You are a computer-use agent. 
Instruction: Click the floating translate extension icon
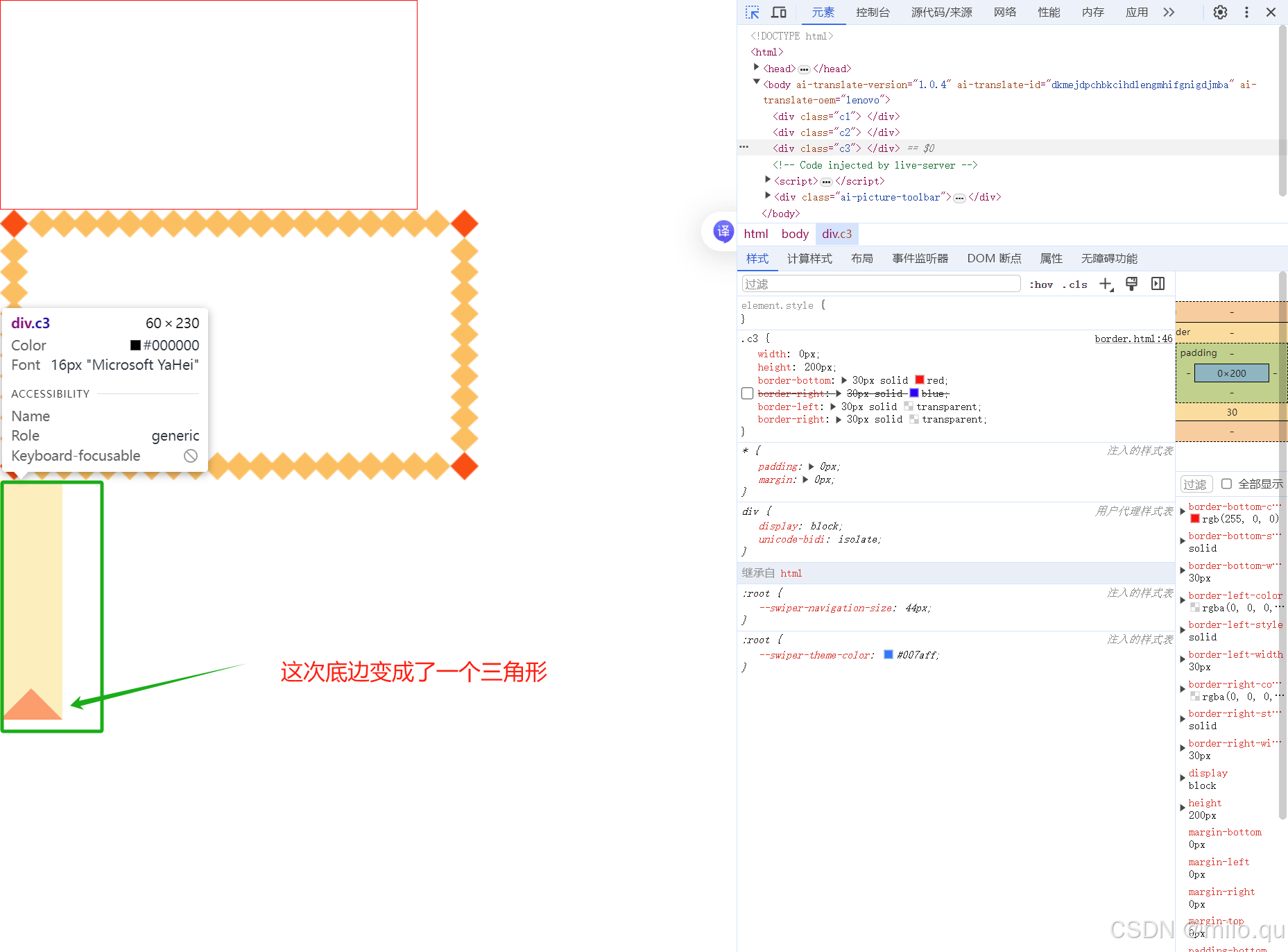pos(723,231)
